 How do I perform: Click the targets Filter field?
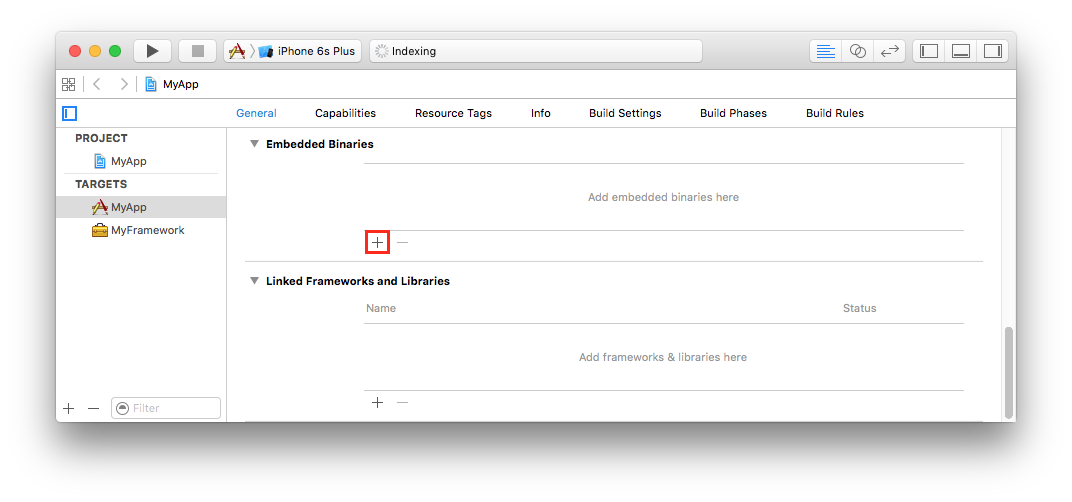[x=172, y=408]
